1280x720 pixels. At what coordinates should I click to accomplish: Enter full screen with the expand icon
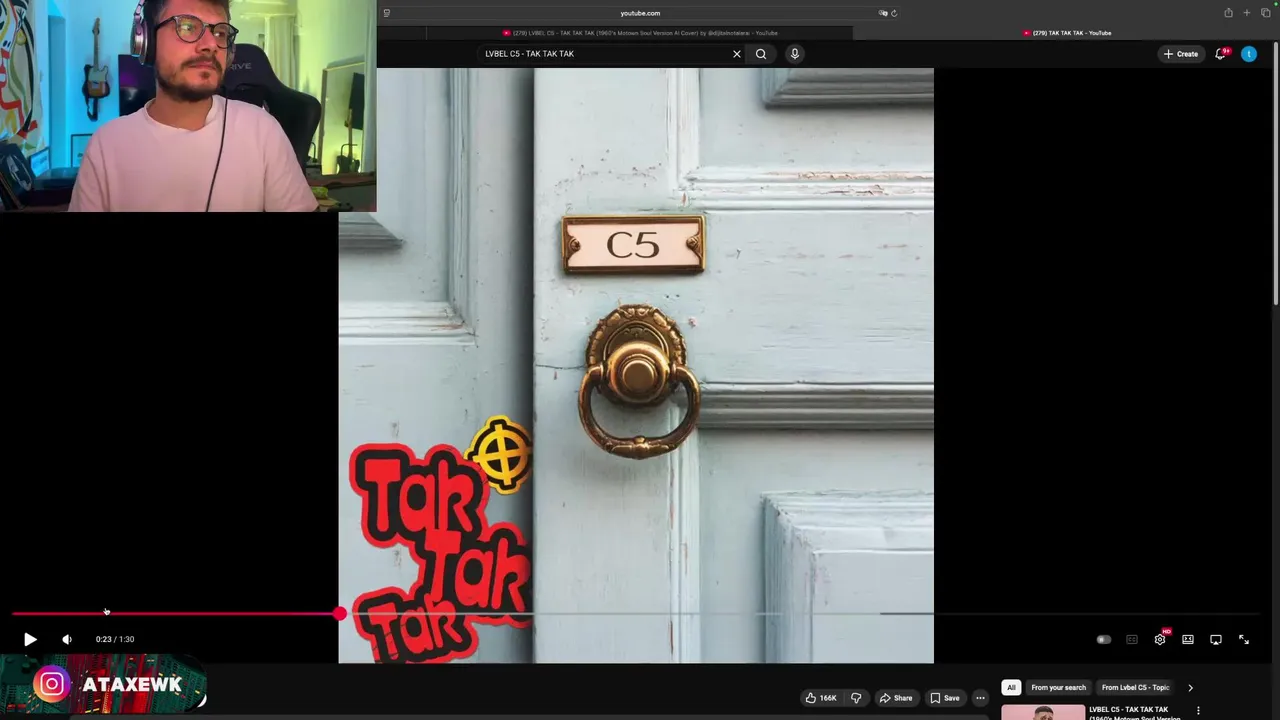click(x=1244, y=640)
